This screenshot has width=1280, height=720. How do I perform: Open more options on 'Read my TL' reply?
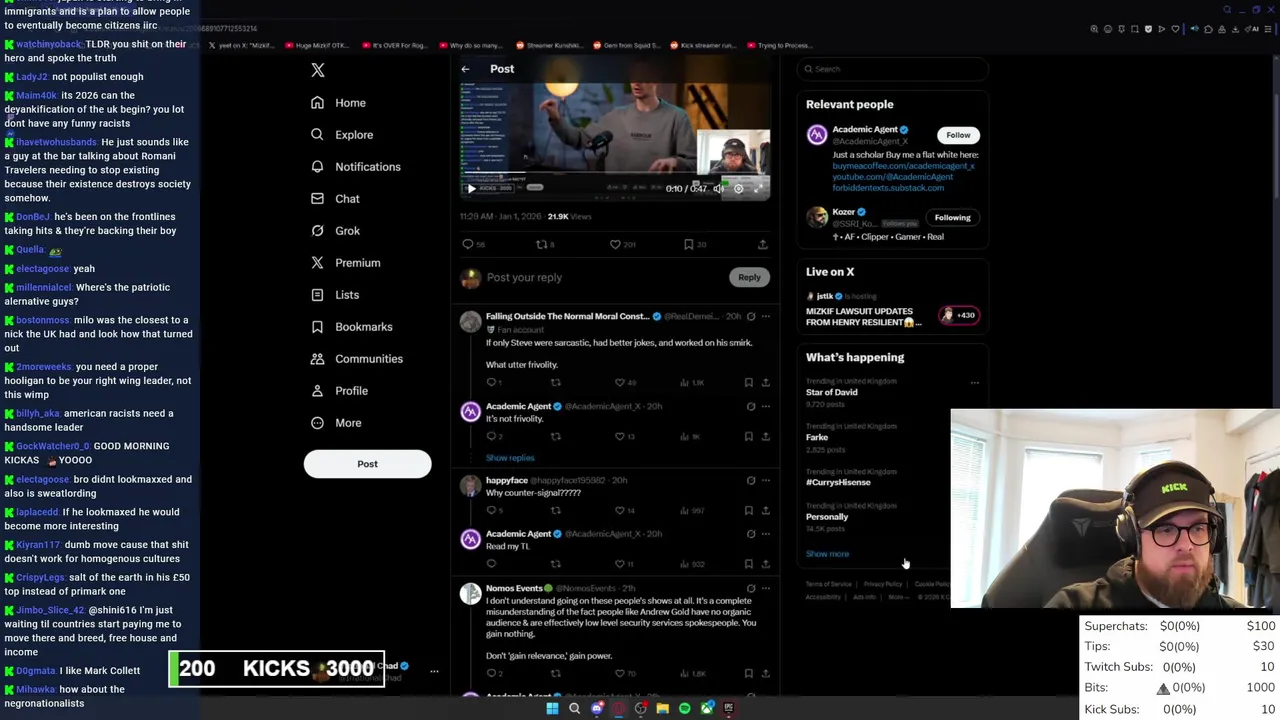coord(765,534)
